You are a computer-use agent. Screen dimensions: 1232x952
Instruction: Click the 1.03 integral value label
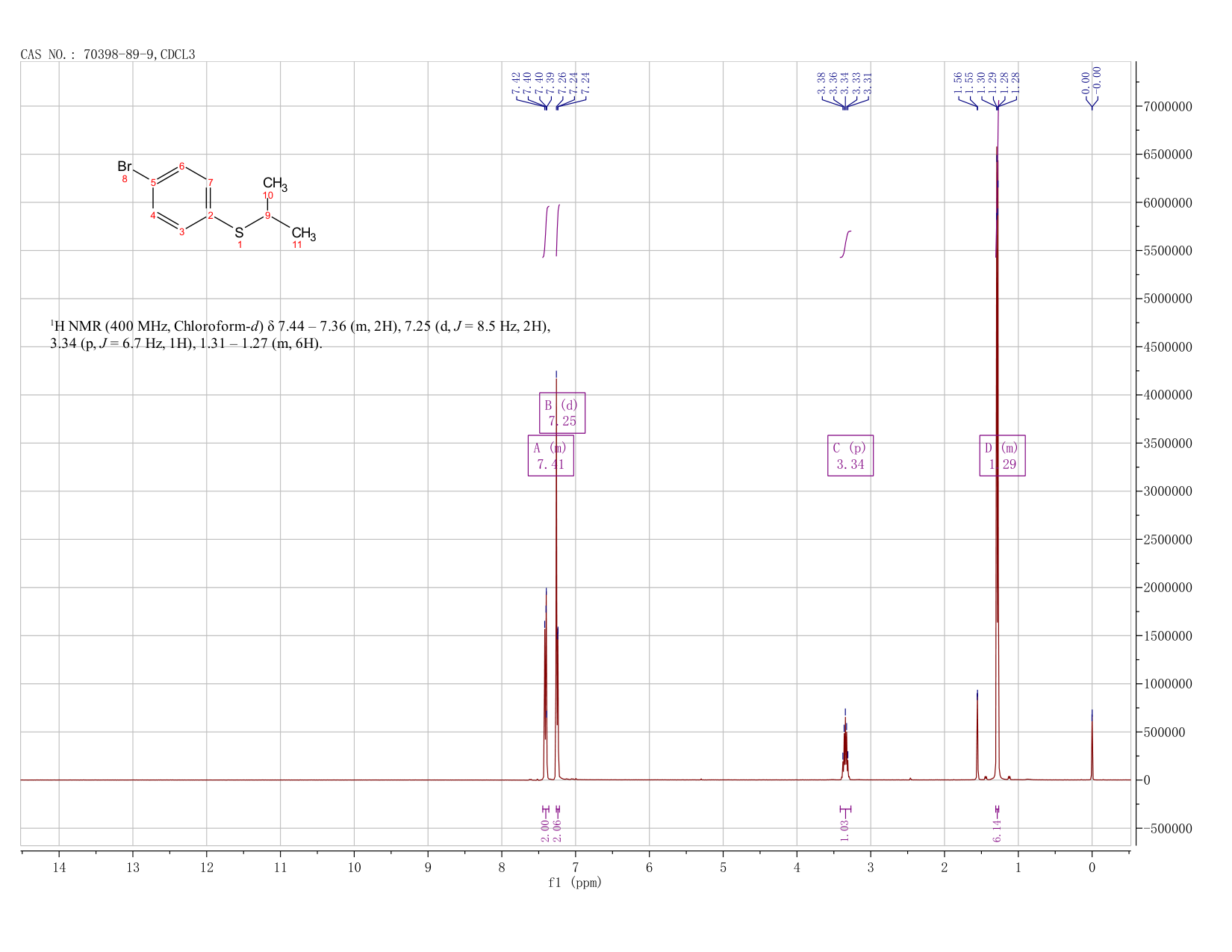[x=844, y=830]
